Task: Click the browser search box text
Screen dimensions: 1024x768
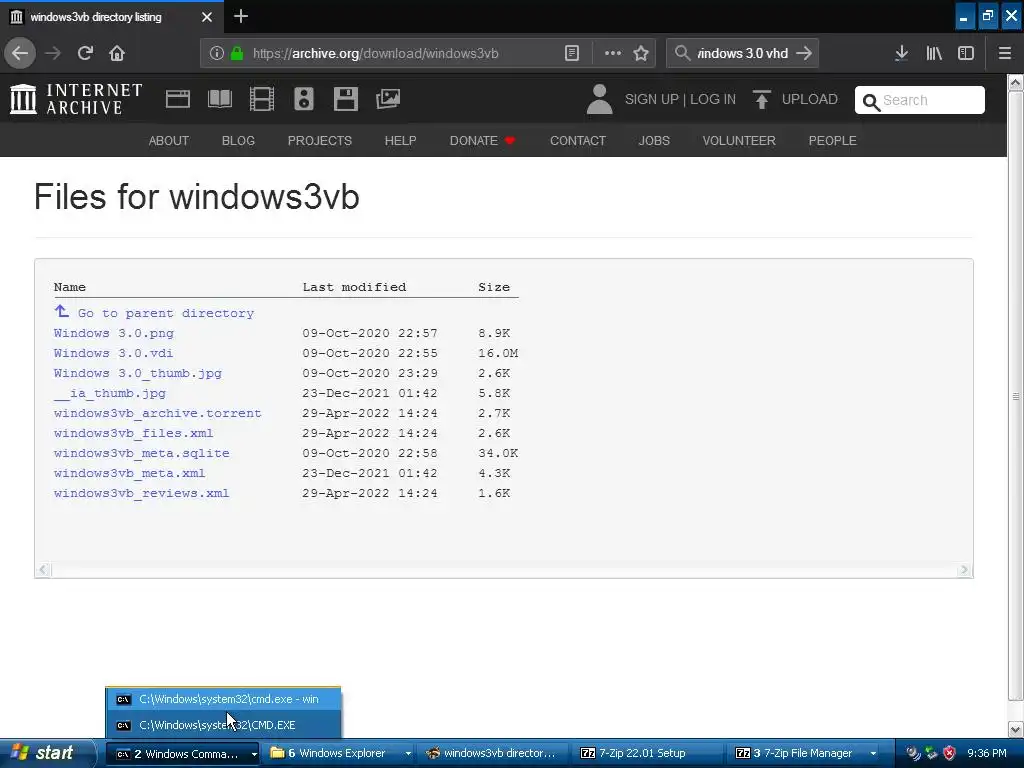Action: 743,54
